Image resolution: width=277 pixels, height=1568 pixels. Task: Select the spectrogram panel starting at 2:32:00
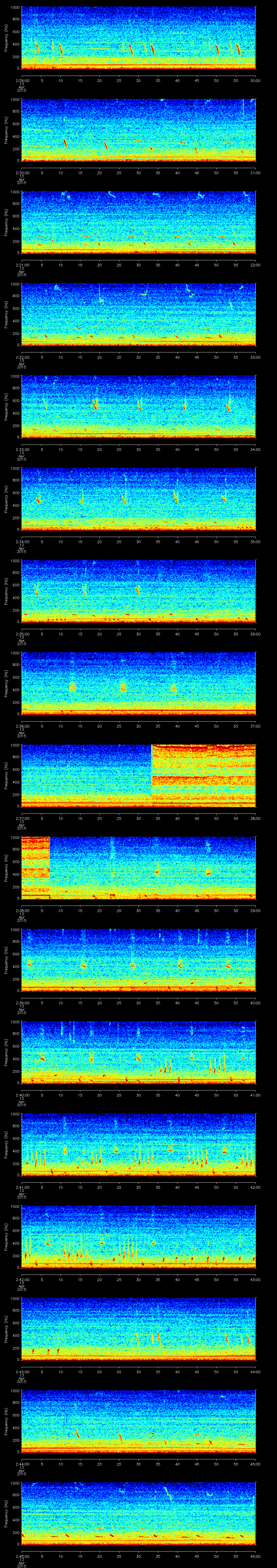point(138,314)
